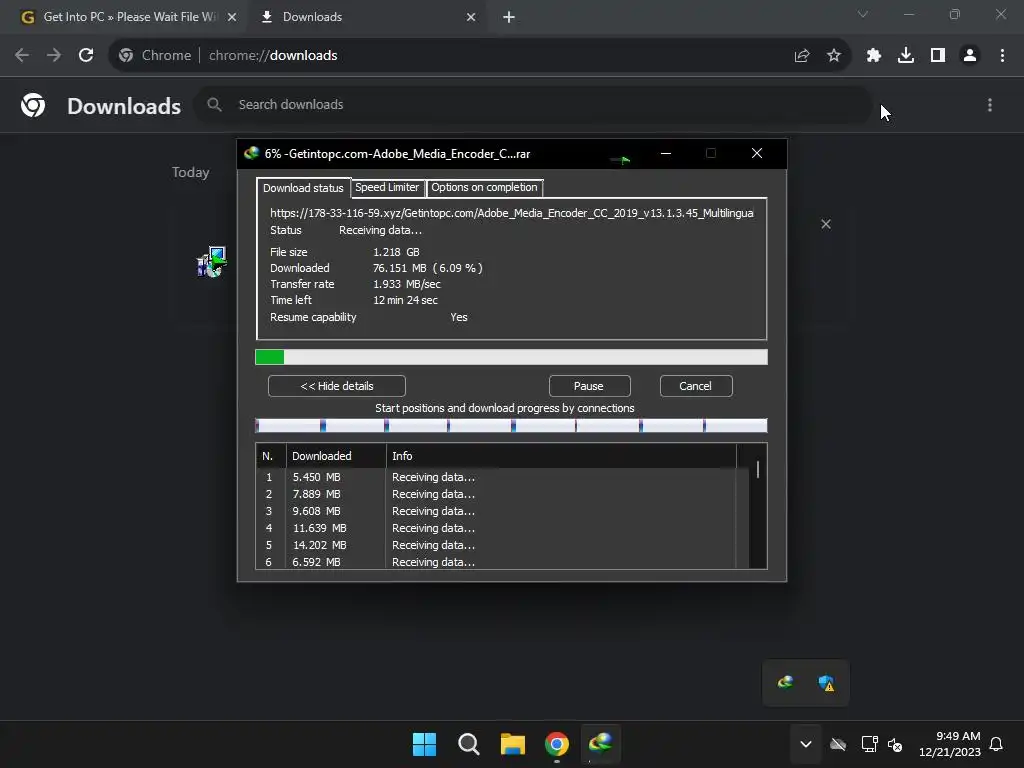Click the download URL text in dialog

pyautogui.click(x=511, y=213)
